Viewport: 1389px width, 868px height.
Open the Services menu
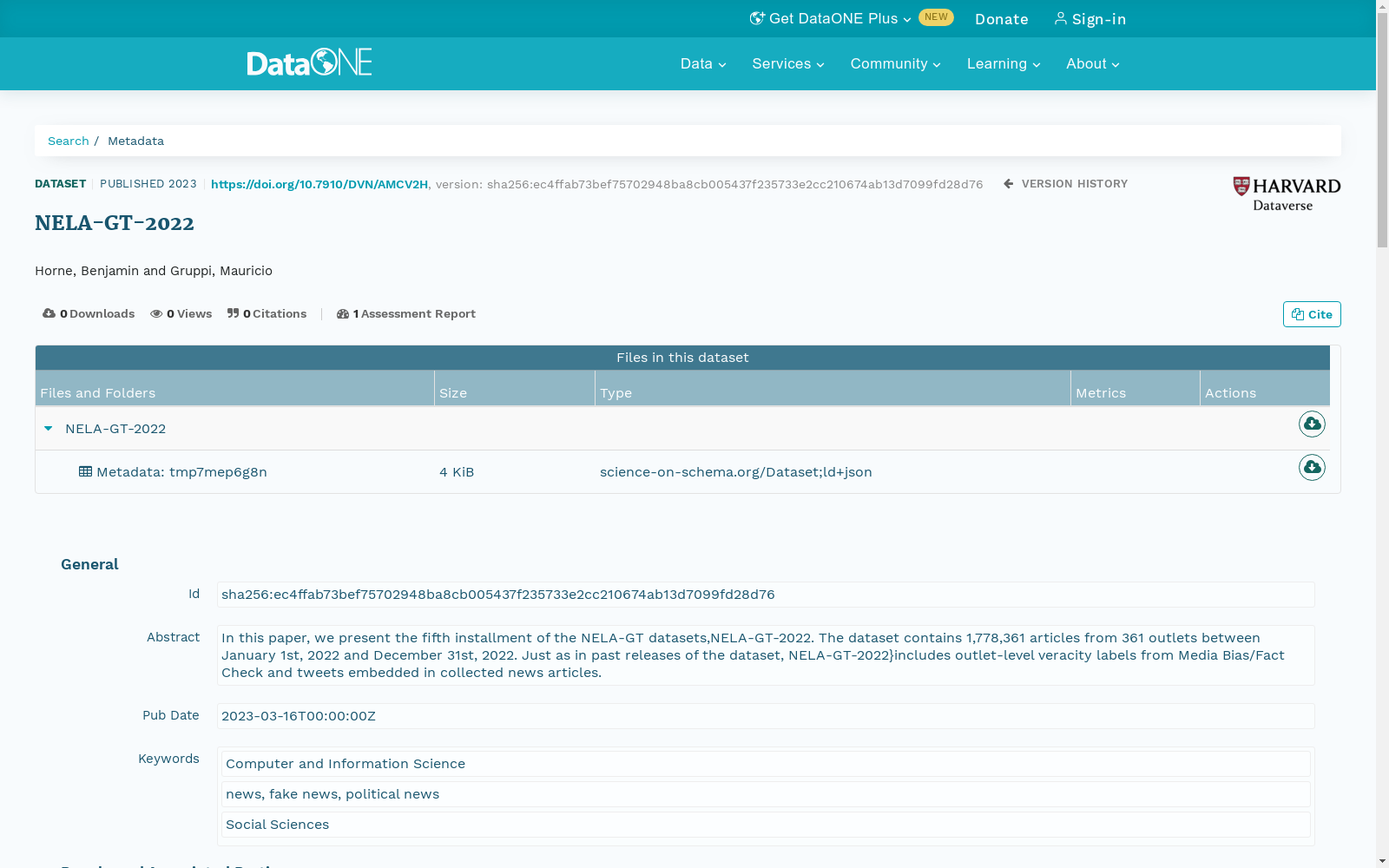(x=788, y=63)
